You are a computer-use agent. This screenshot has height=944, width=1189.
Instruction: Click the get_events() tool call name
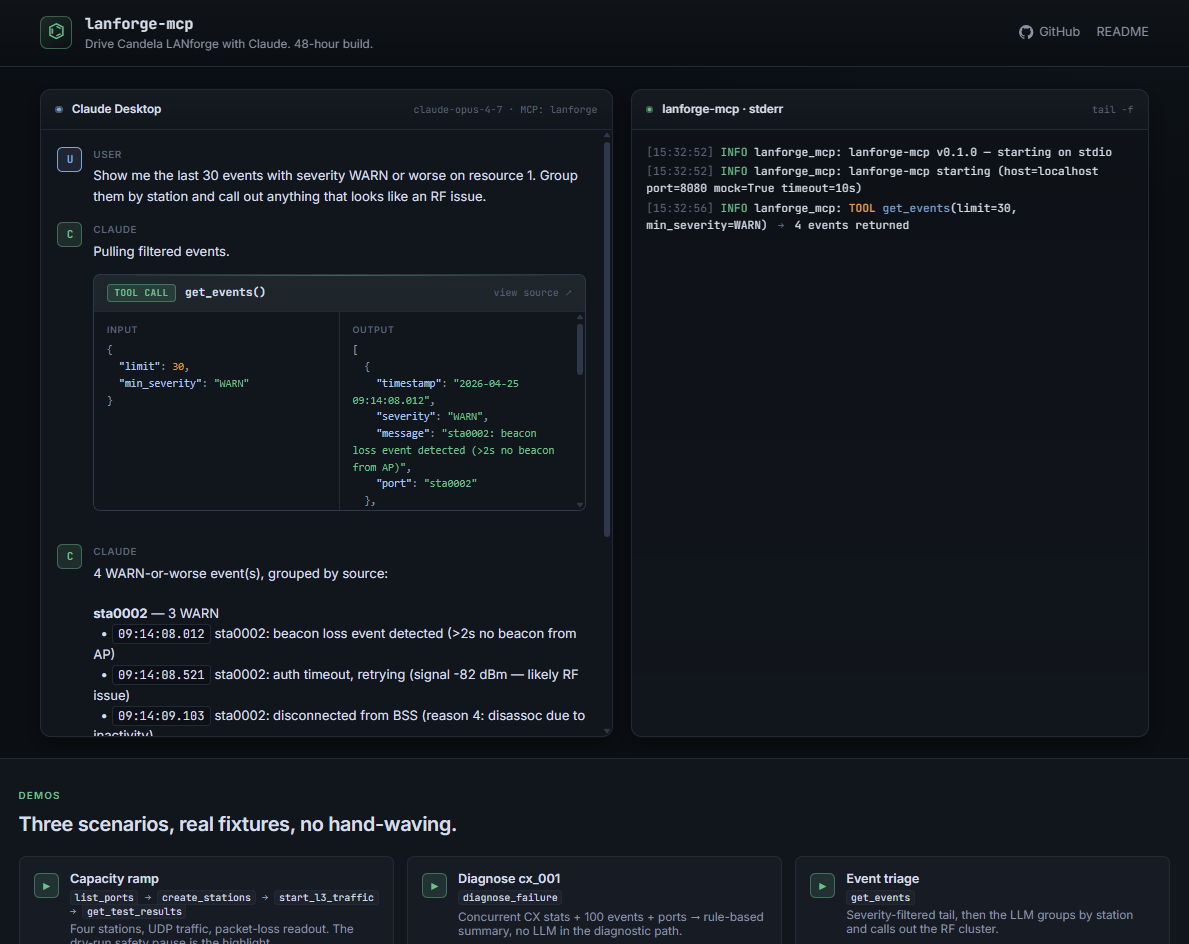(225, 292)
